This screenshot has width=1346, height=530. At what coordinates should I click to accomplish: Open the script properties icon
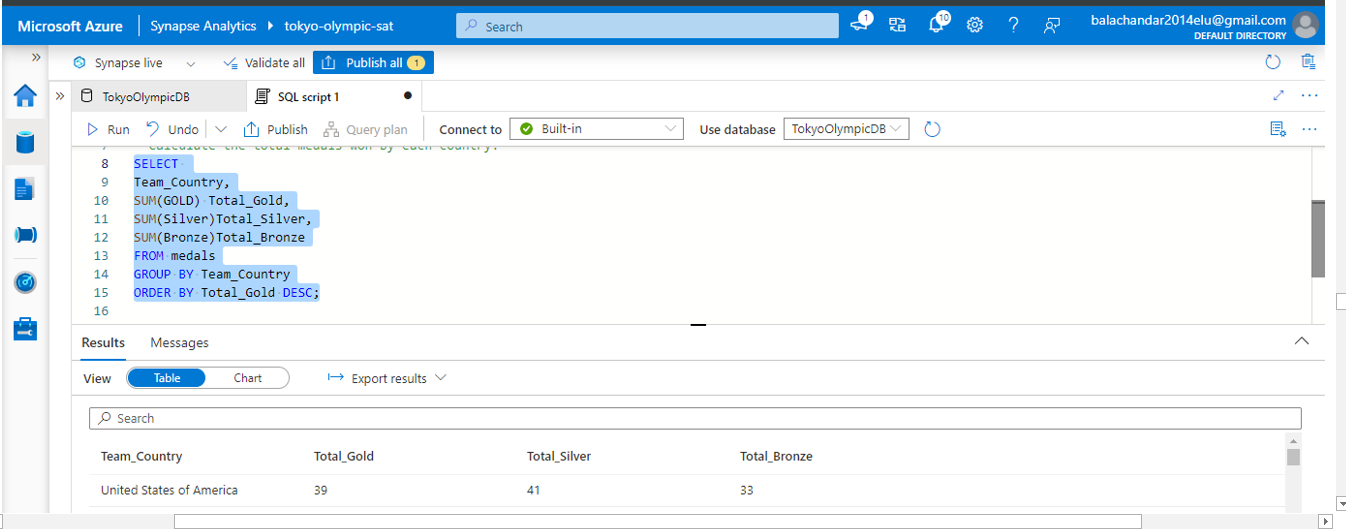click(1277, 129)
